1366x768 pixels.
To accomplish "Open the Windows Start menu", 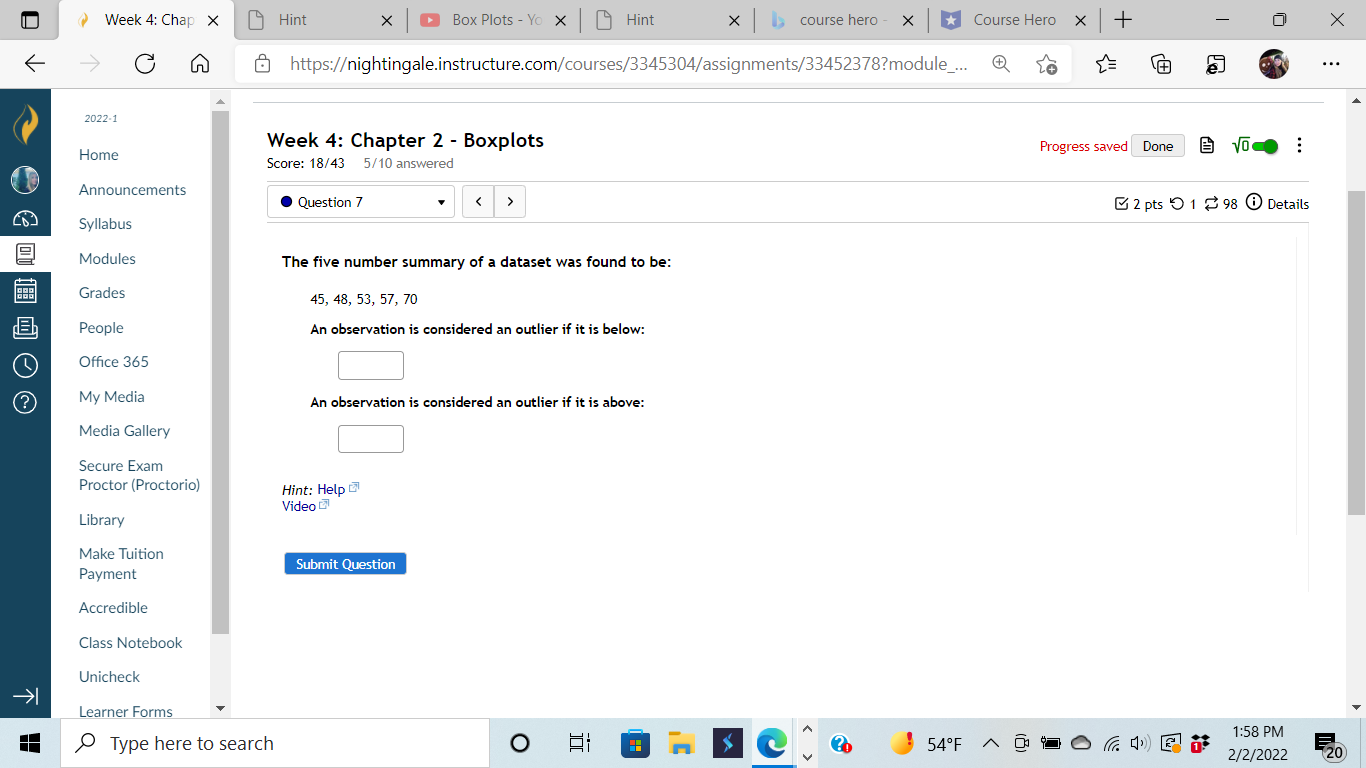I will 30,743.
